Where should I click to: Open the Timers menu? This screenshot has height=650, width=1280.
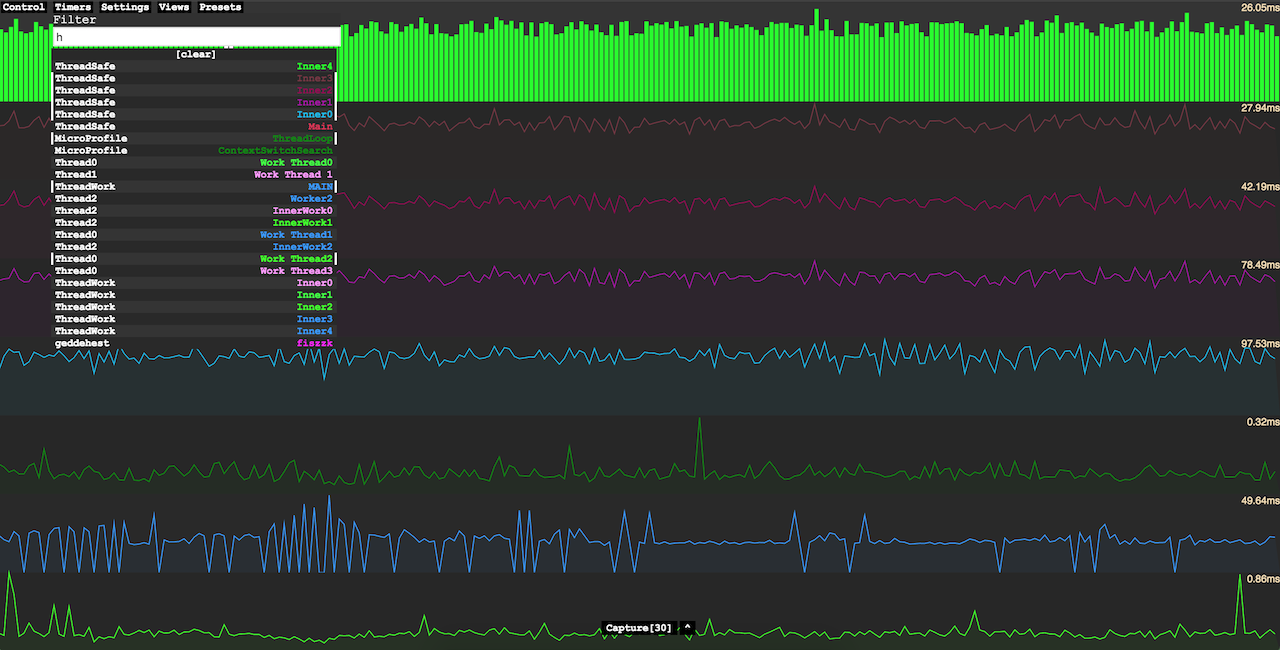point(72,7)
